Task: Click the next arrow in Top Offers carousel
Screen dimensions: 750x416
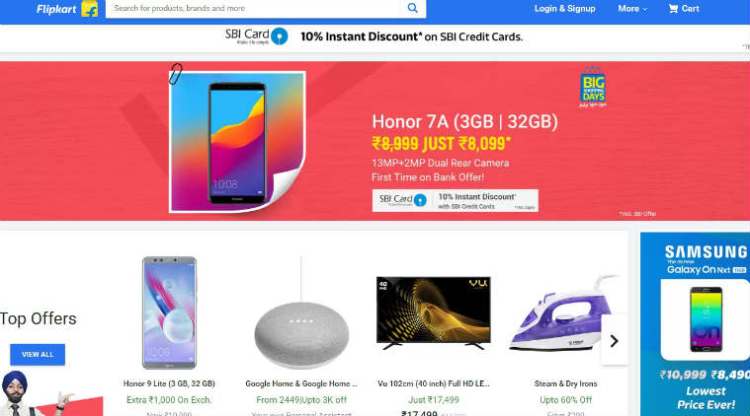Action: (x=614, y=341)
